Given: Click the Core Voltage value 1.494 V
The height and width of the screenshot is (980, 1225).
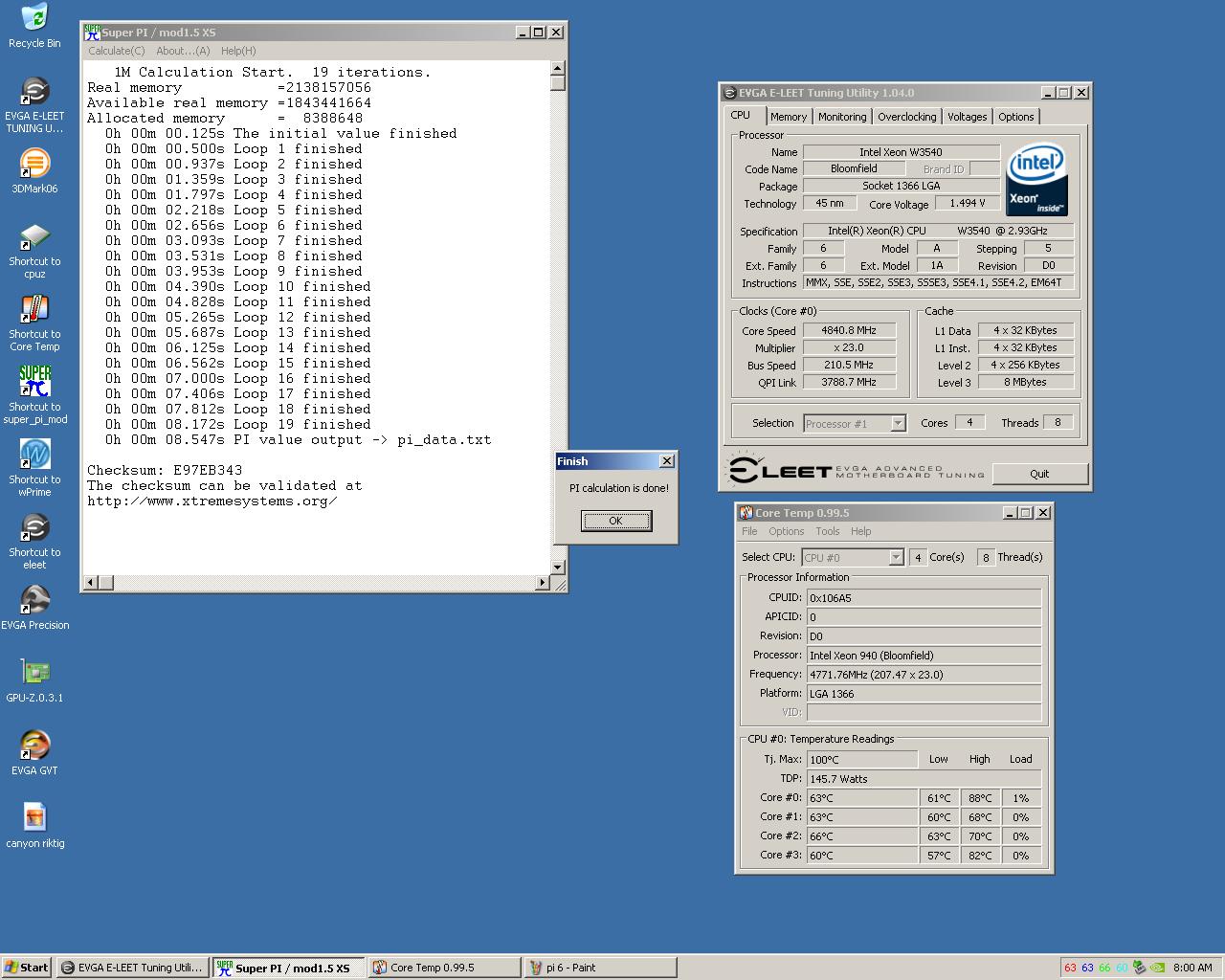Looking at the screenshot, I should coord(968,203).
